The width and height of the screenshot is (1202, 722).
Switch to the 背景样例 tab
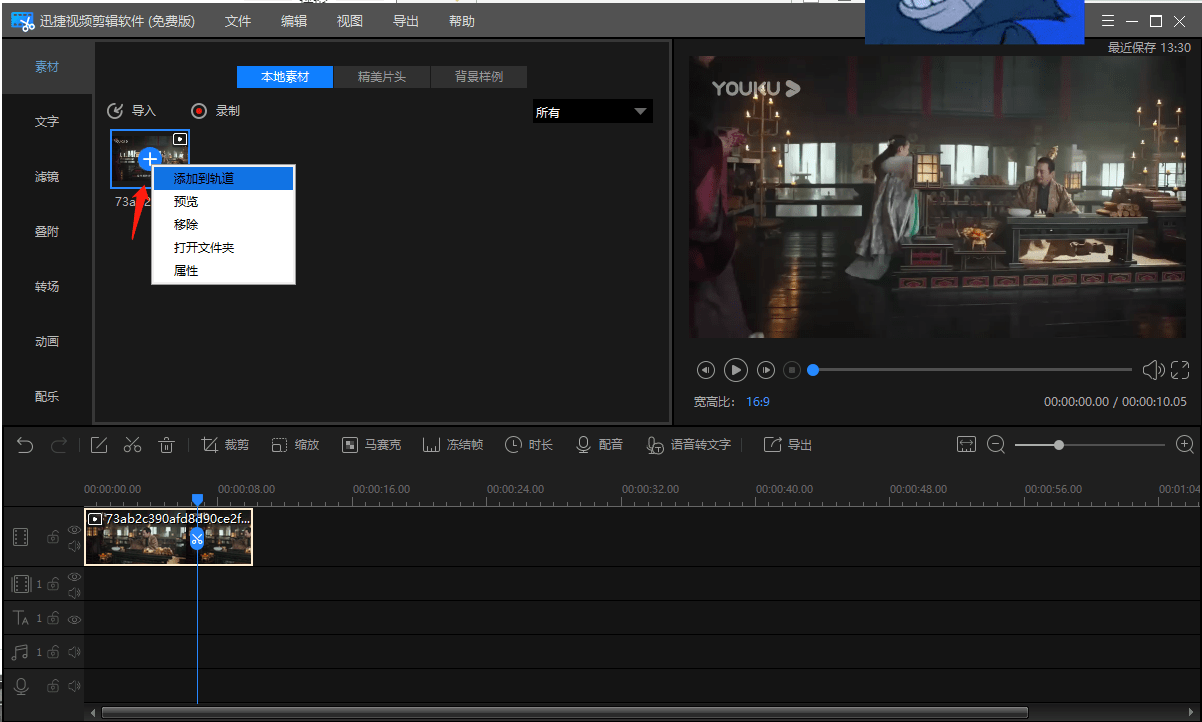[x=479, y=77]
